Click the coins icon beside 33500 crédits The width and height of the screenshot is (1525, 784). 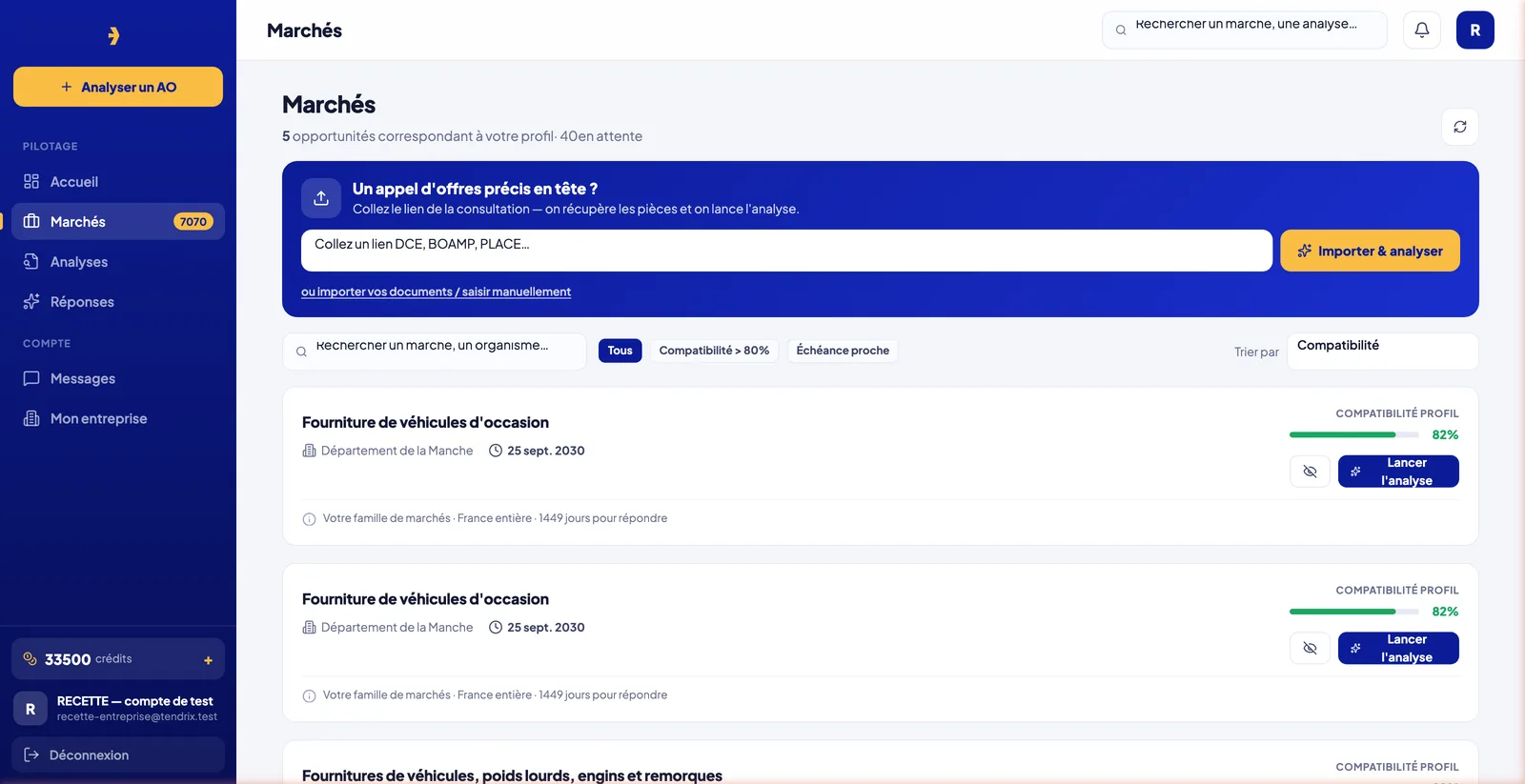coord(30,658)
